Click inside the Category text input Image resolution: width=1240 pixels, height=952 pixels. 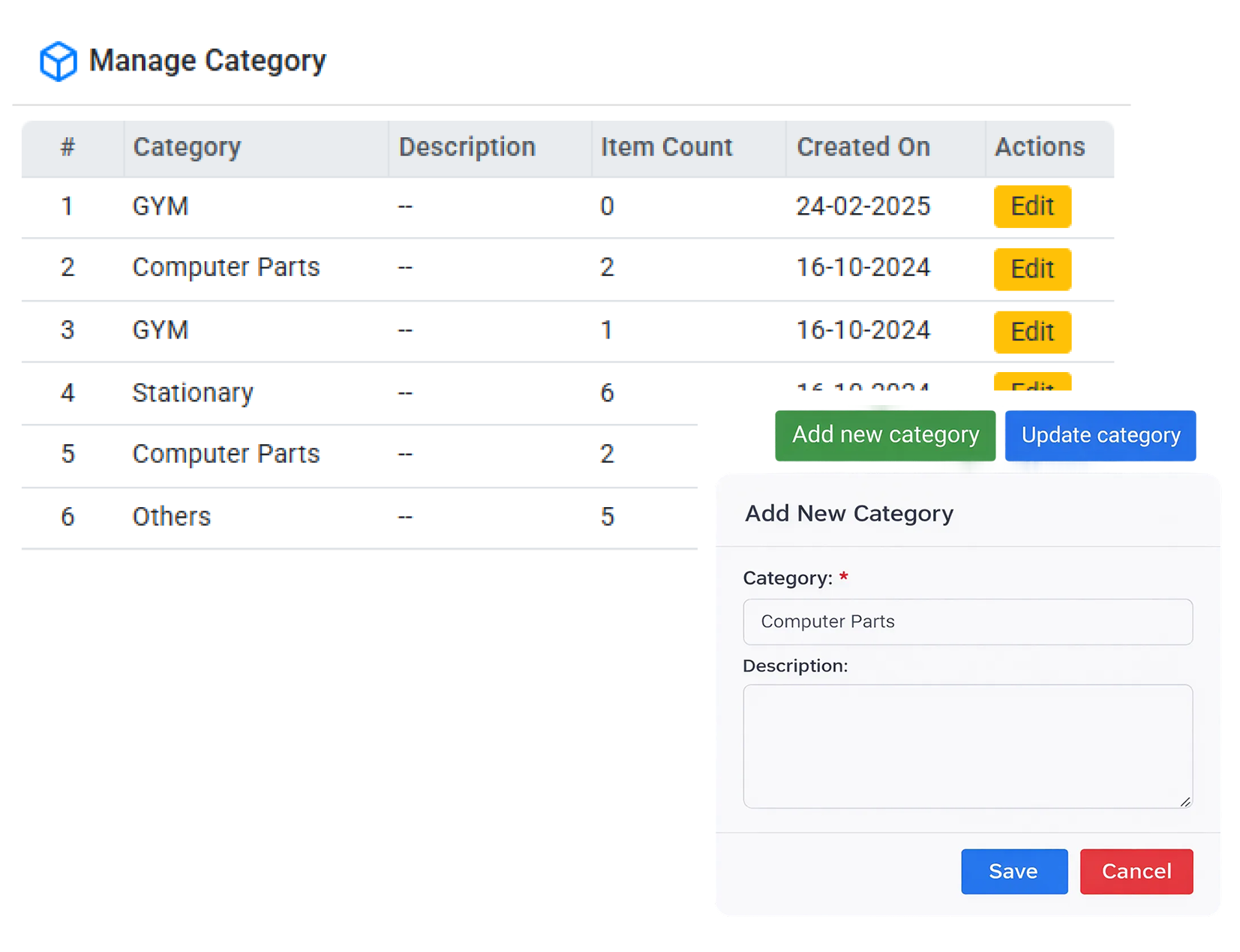(x=967, y=622)
